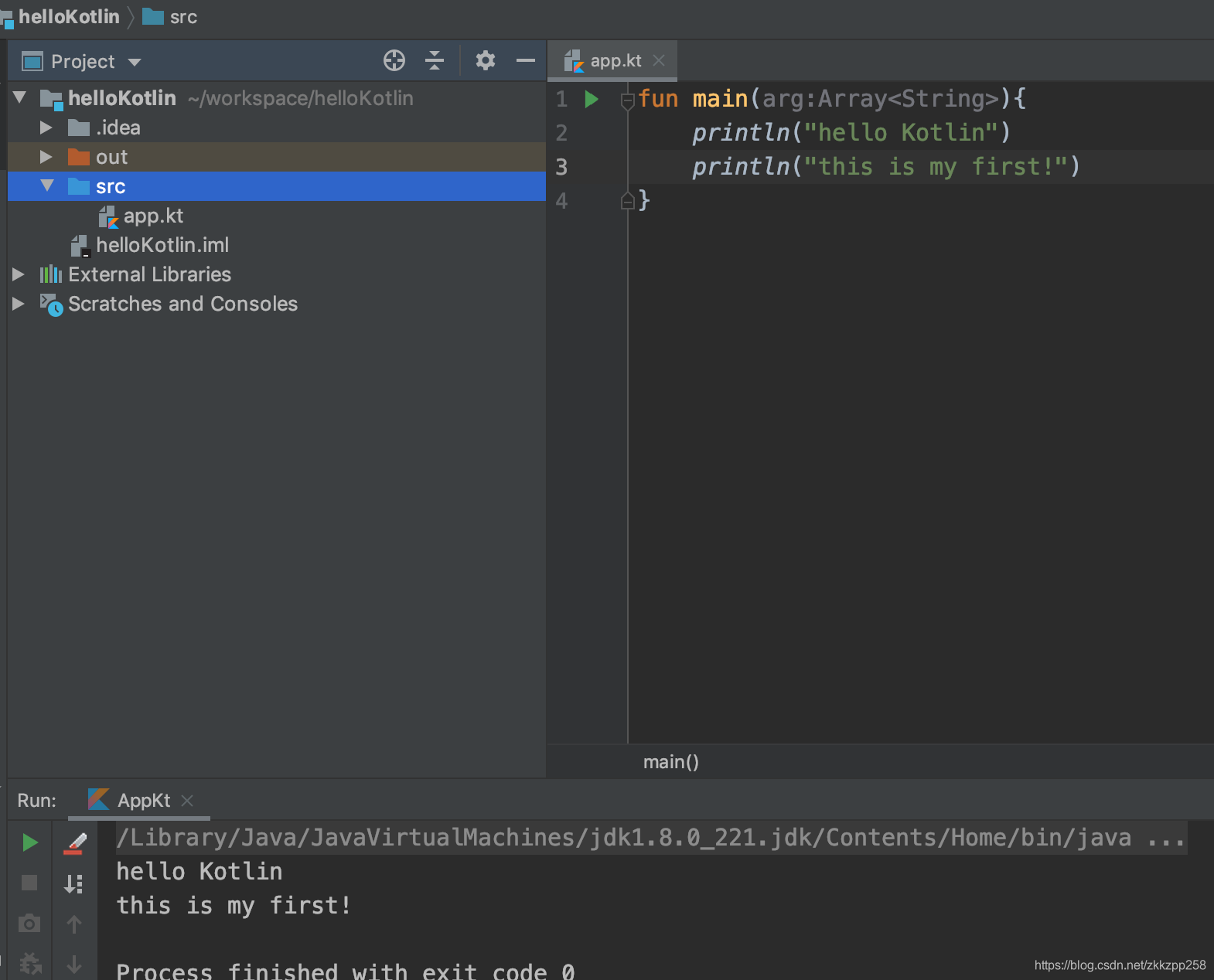Click the locate/select opened file crosshair icon
Viewport: 1214px width, 980px height.
(x=394, y=60)
